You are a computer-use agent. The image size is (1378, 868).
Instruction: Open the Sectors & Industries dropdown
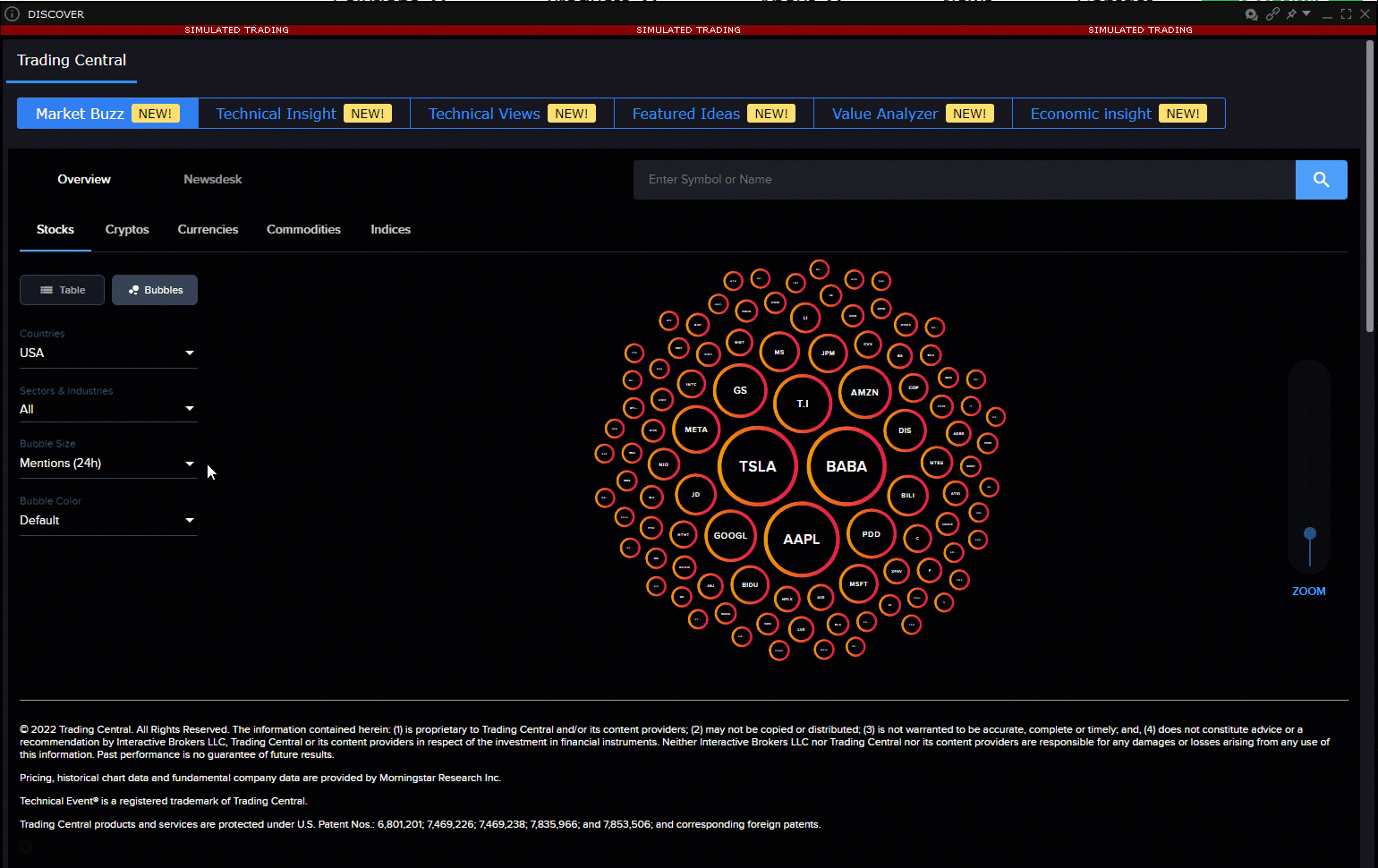click(x=108, y=409)
